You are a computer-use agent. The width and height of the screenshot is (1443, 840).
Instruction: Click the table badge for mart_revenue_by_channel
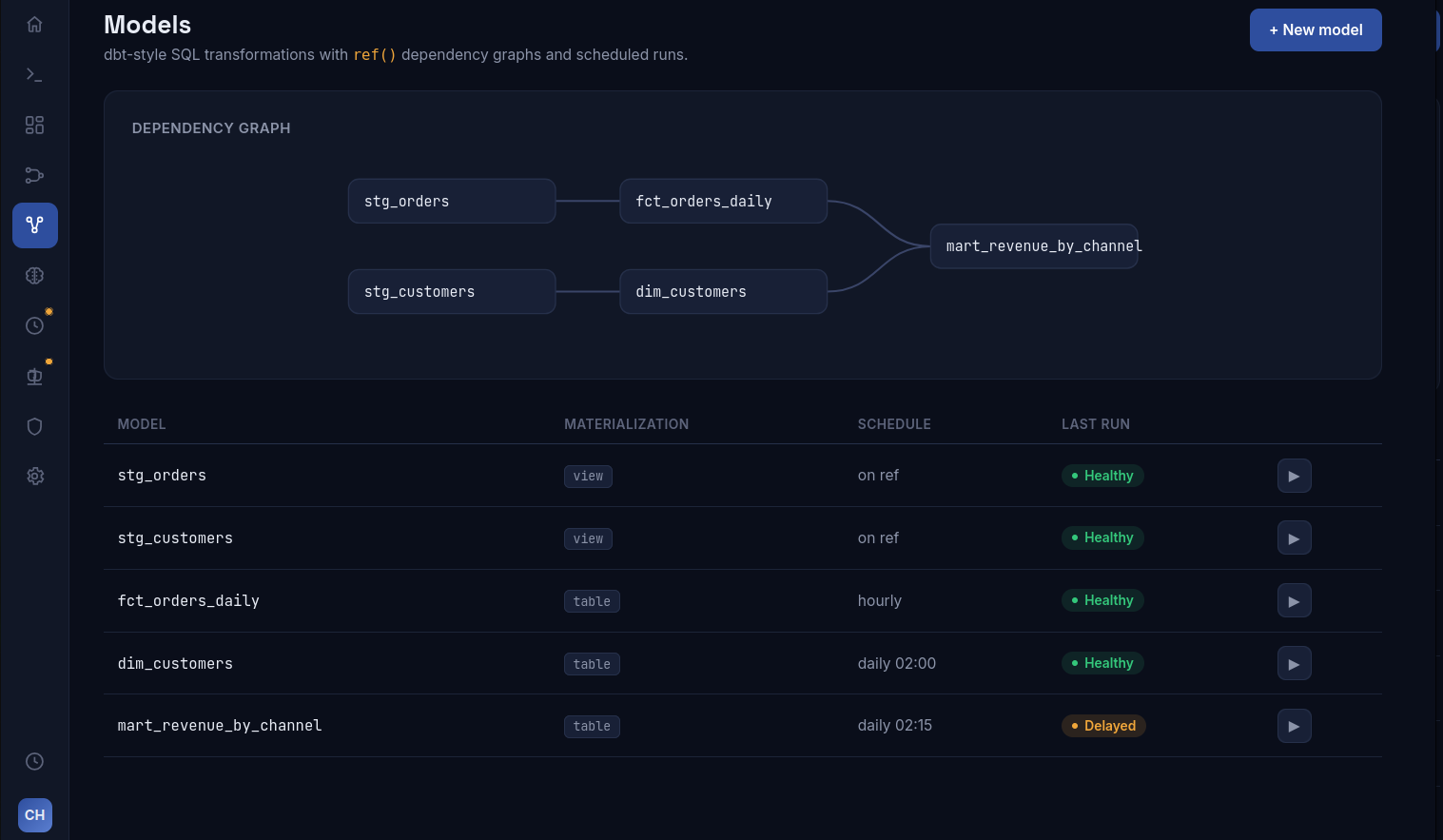[592, 726]
